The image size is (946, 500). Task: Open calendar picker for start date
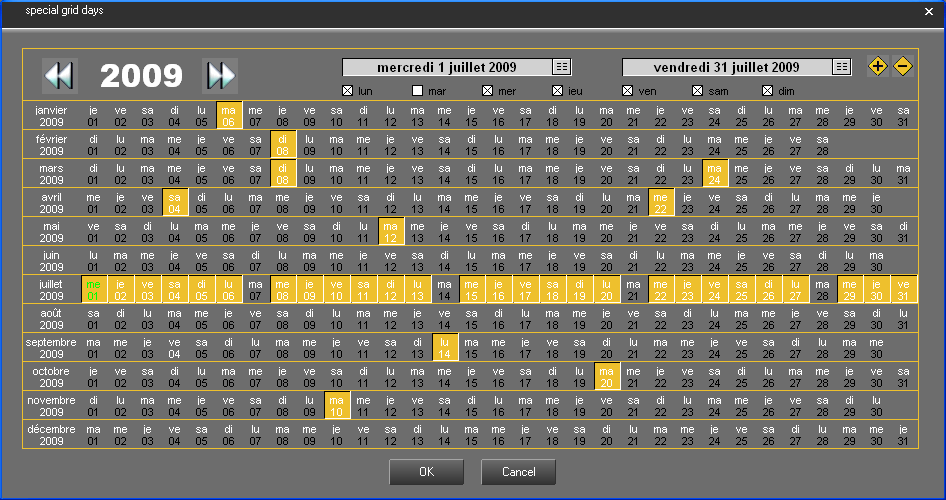coord(562,67)
